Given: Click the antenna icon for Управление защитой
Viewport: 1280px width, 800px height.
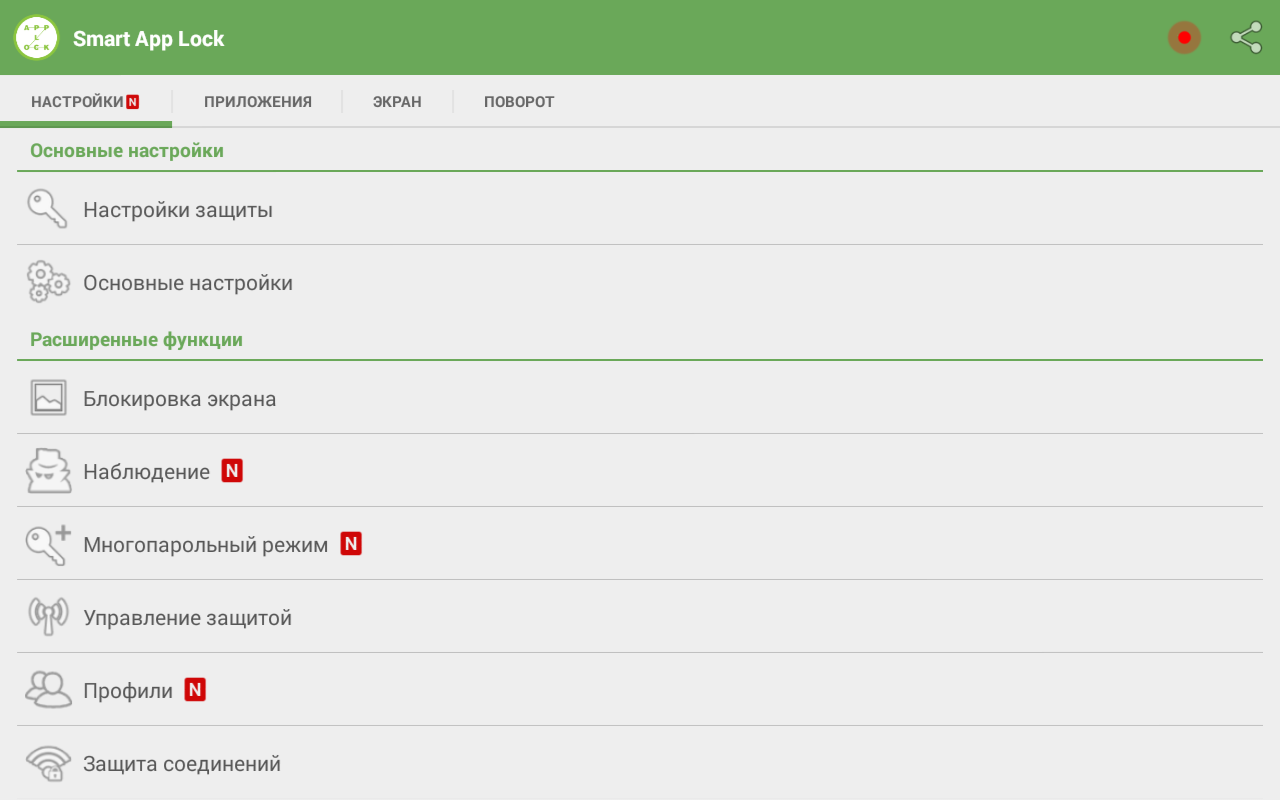Looking at the screenshot, I should pos(48,617).
